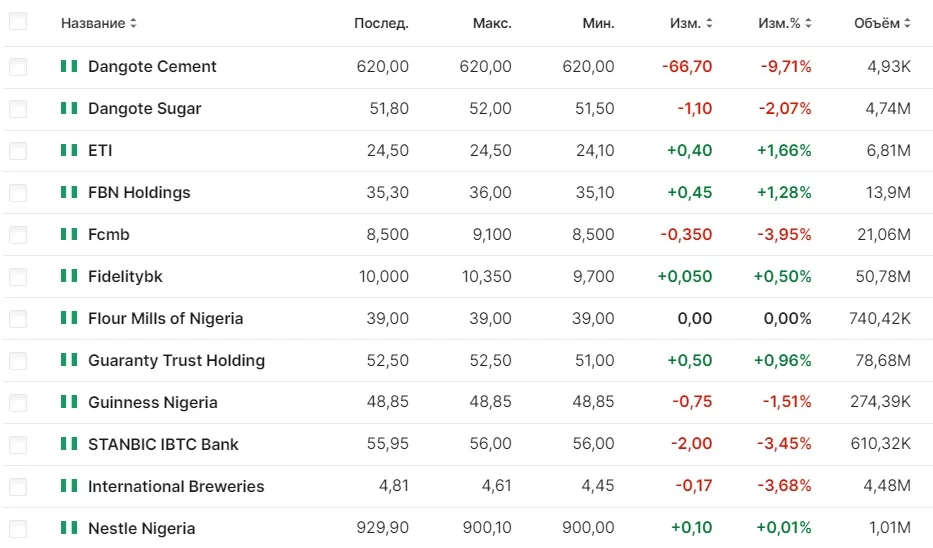Sort by the Объём column header
Screen dimensions: 933x548
point(882,23)
